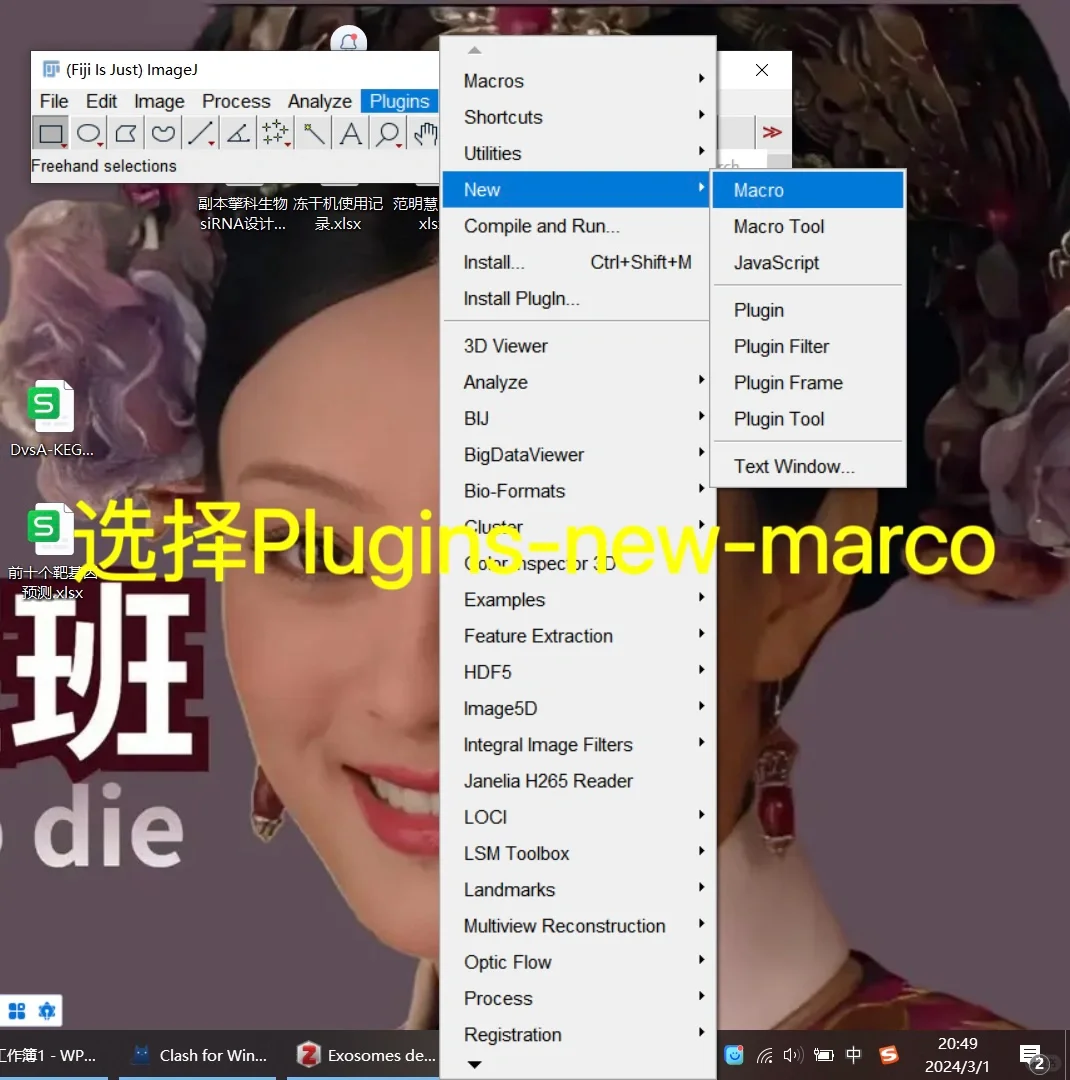This screenshot has width=1070, height=1080.
Task: Select the Straight line tool
Action: (199, 132)
